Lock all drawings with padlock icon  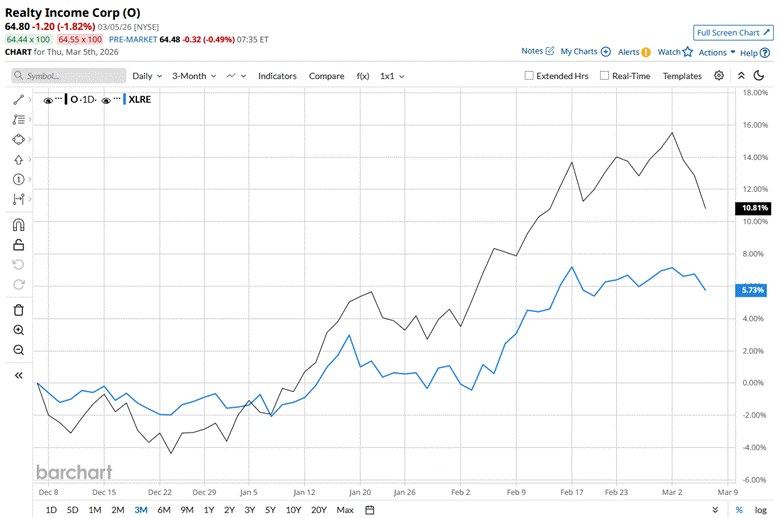click(x=18, y=245)
